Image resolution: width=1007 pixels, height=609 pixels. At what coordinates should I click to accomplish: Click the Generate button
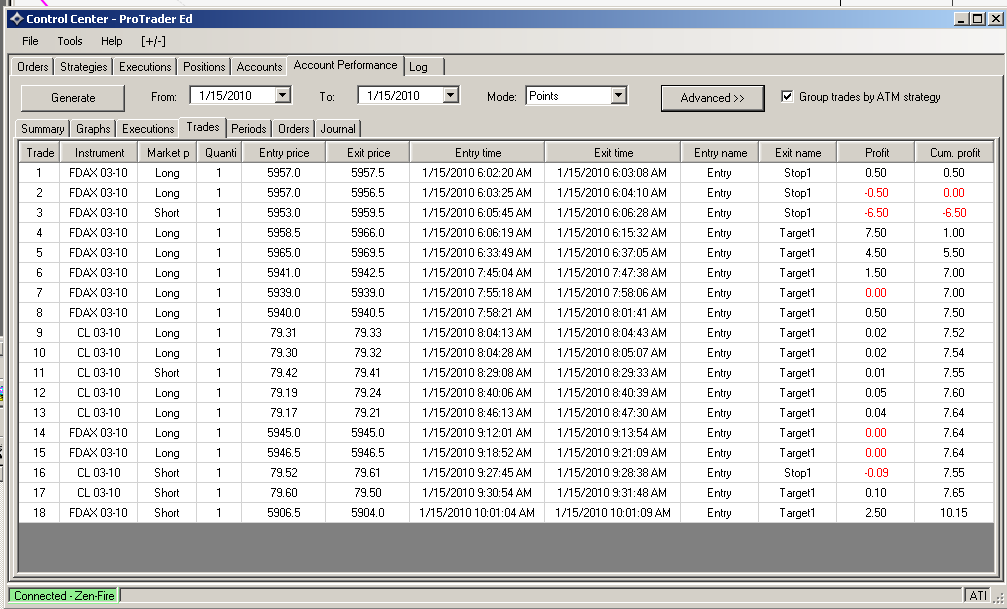(73, 98)
